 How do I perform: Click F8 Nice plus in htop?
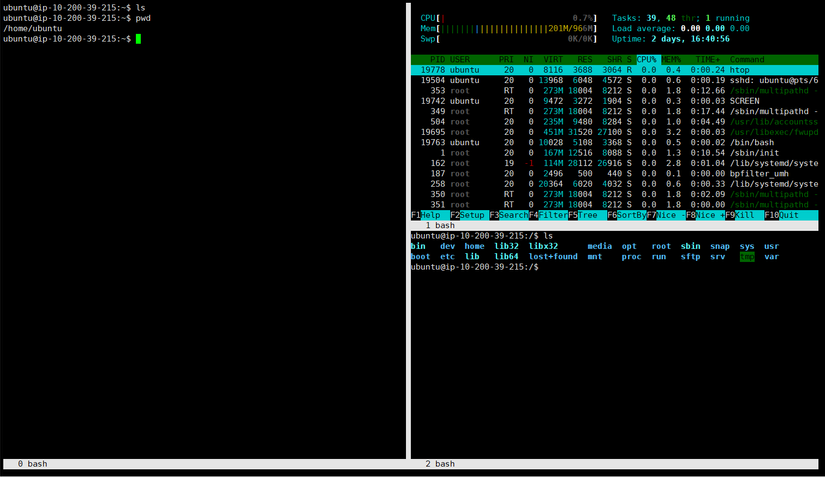coord(705,215)
